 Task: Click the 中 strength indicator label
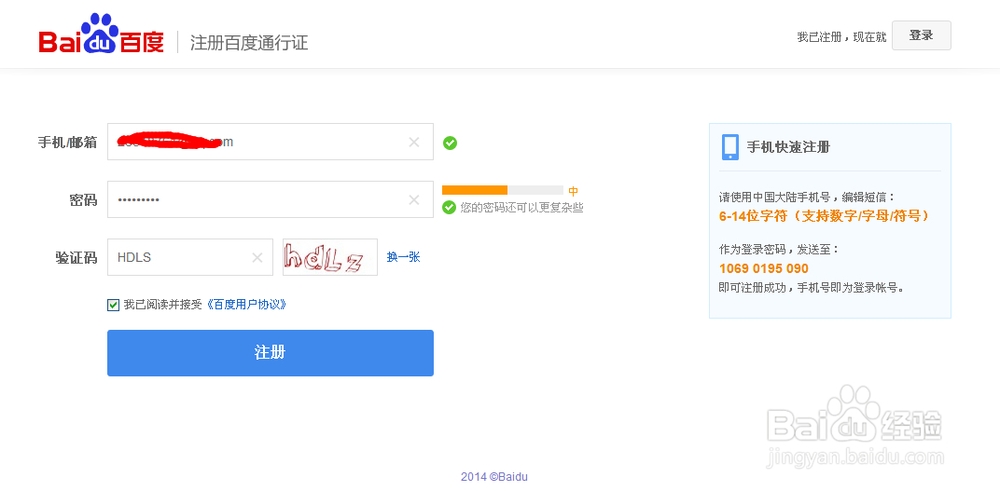tap(573, 191)
